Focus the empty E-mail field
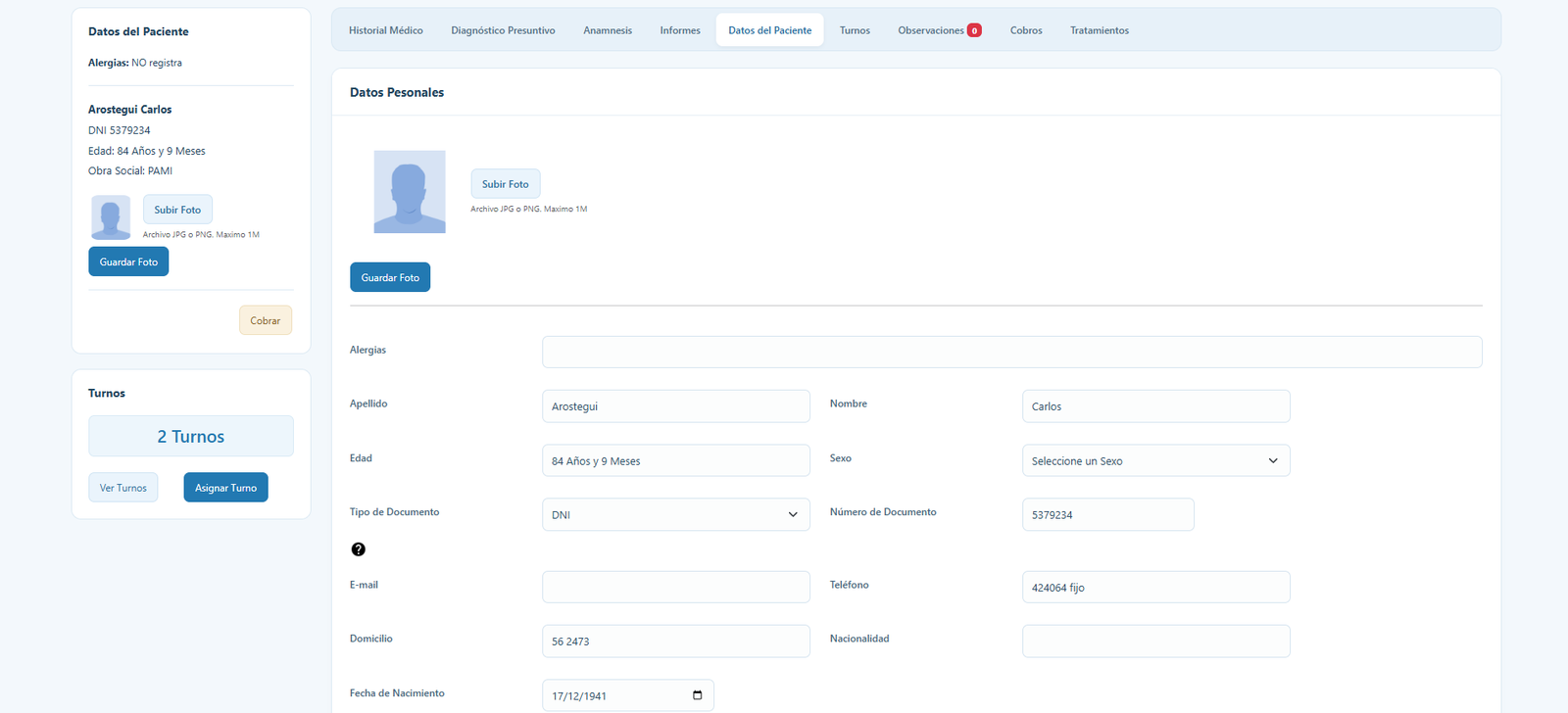 676,587
